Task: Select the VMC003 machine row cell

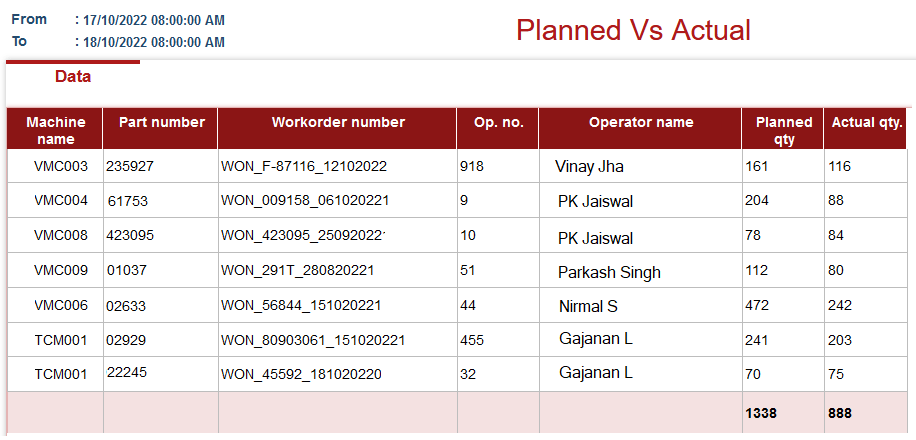Action: [55, 167]
